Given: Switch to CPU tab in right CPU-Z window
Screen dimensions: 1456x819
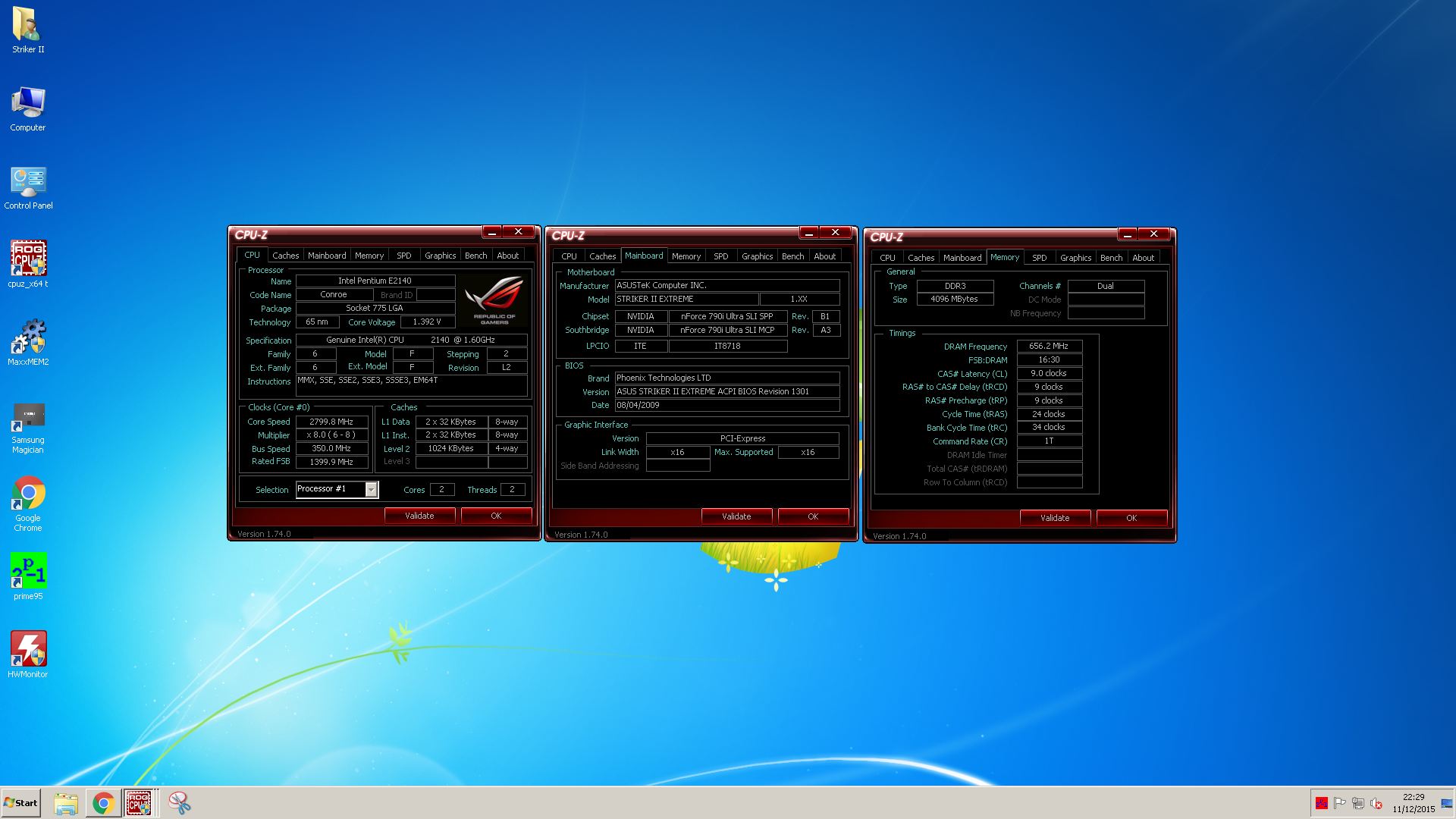Looking at the screenshot, I should point(888,258).
